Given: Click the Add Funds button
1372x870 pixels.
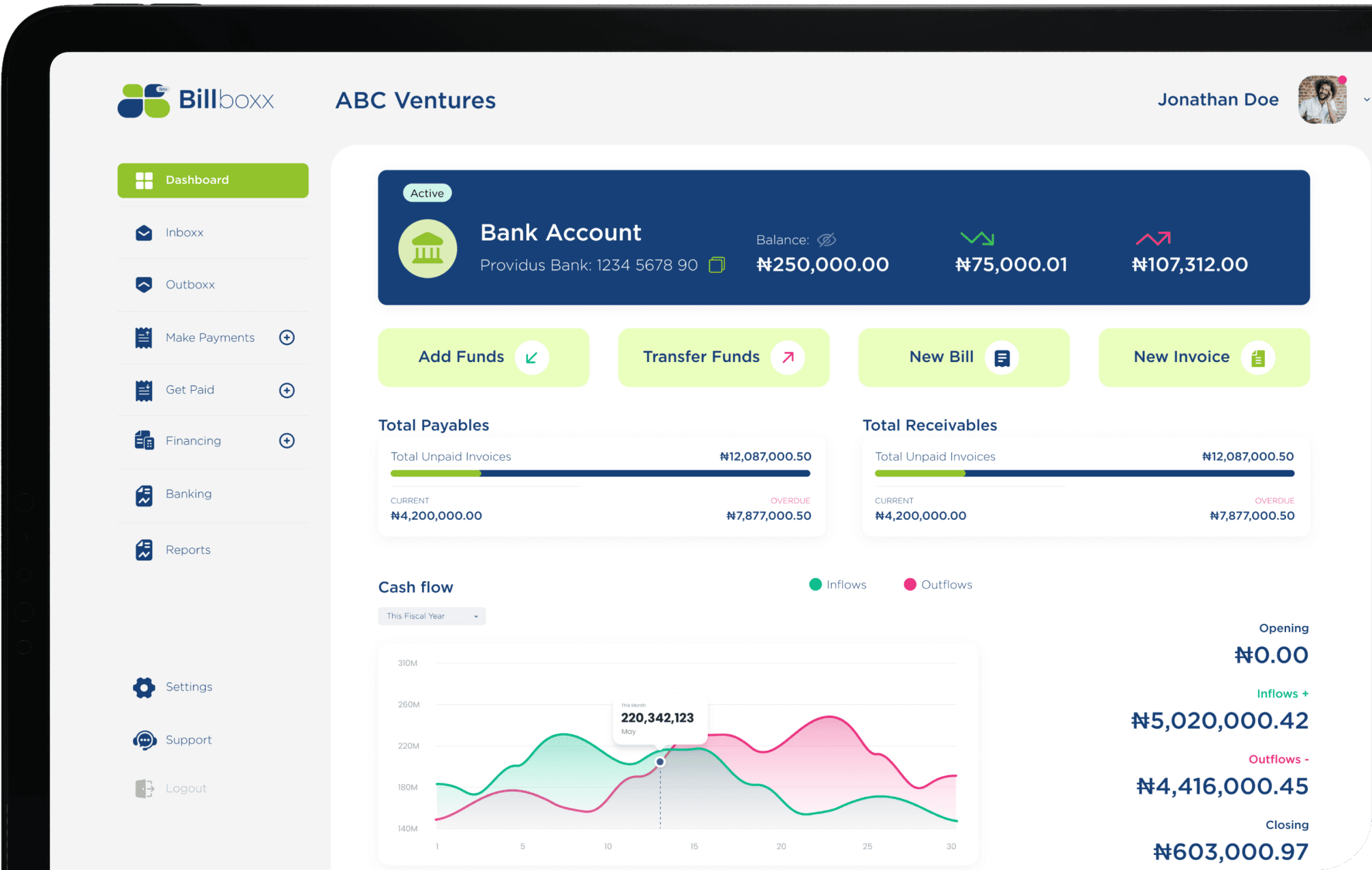Looking at the screenshot, I should coord(483,357).
